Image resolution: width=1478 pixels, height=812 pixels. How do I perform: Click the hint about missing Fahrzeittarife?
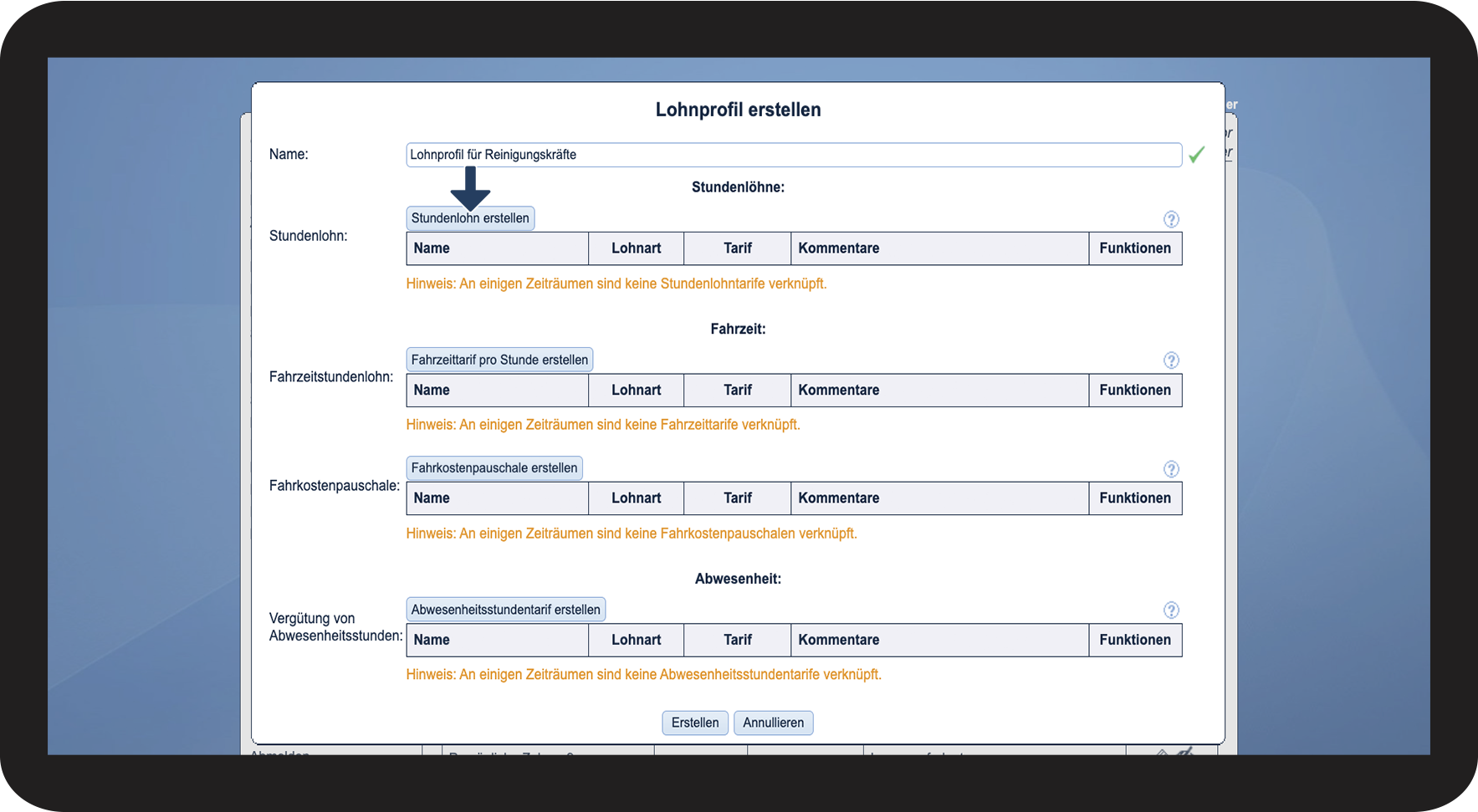(603, 425)
